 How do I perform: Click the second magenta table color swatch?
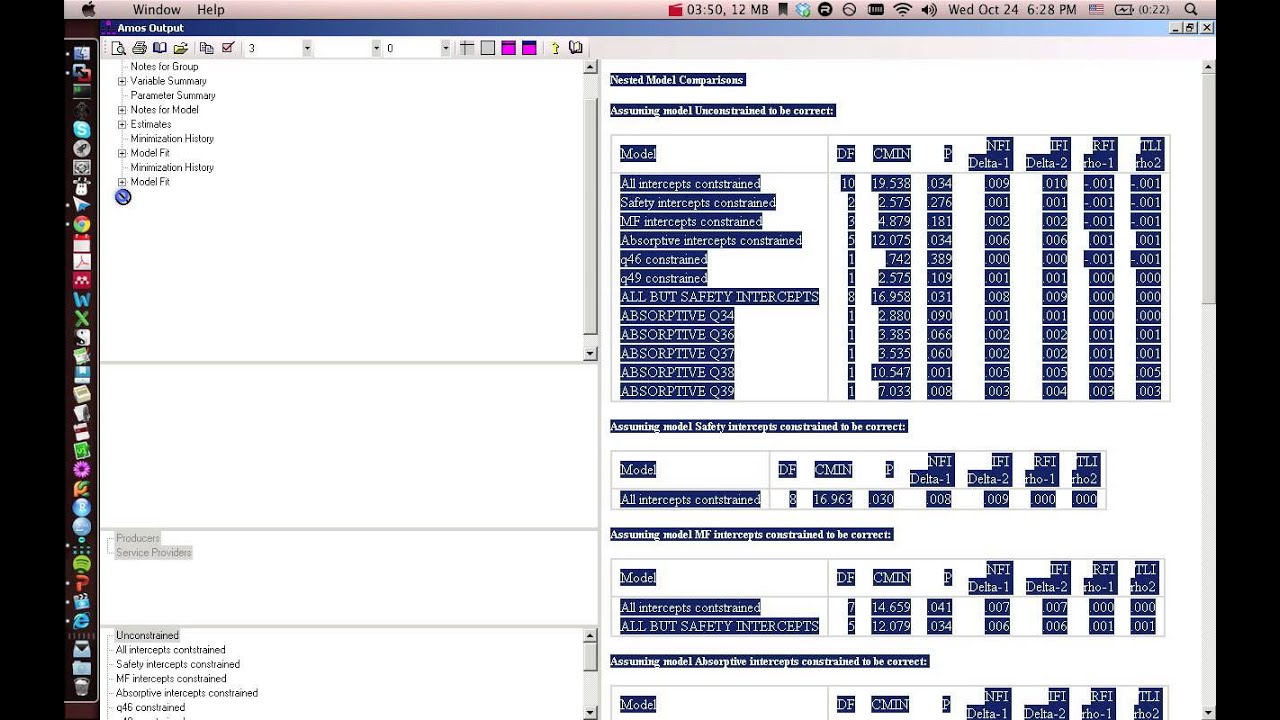coord(529,48)
